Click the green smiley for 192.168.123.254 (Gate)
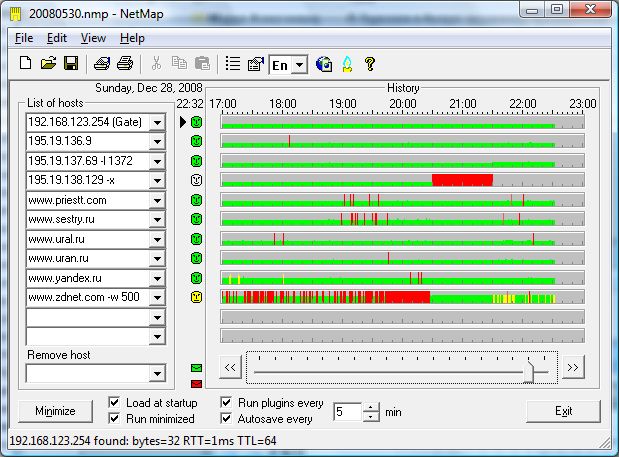The width and height of the screenshot is (619, 457). pyautogui.click(x=196, y=122)
